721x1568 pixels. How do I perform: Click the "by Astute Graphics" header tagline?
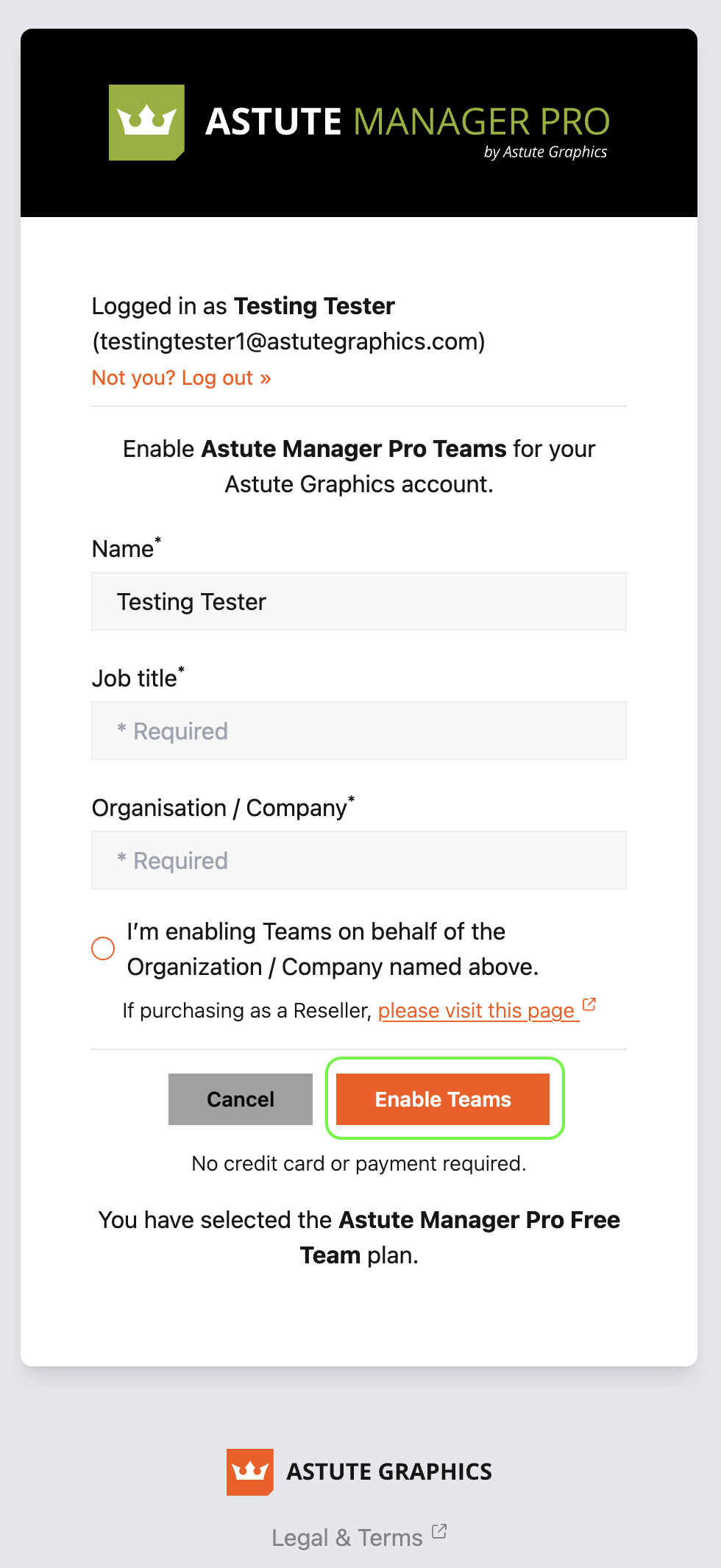pos(545,152)
